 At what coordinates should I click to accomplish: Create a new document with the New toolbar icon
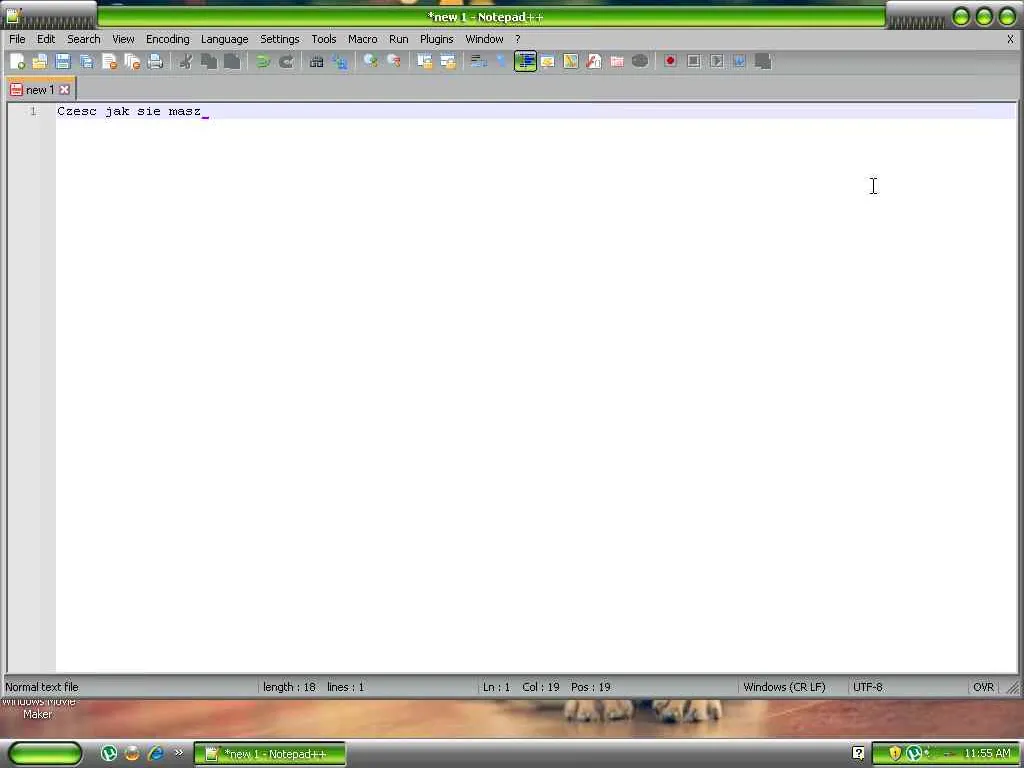17,61
